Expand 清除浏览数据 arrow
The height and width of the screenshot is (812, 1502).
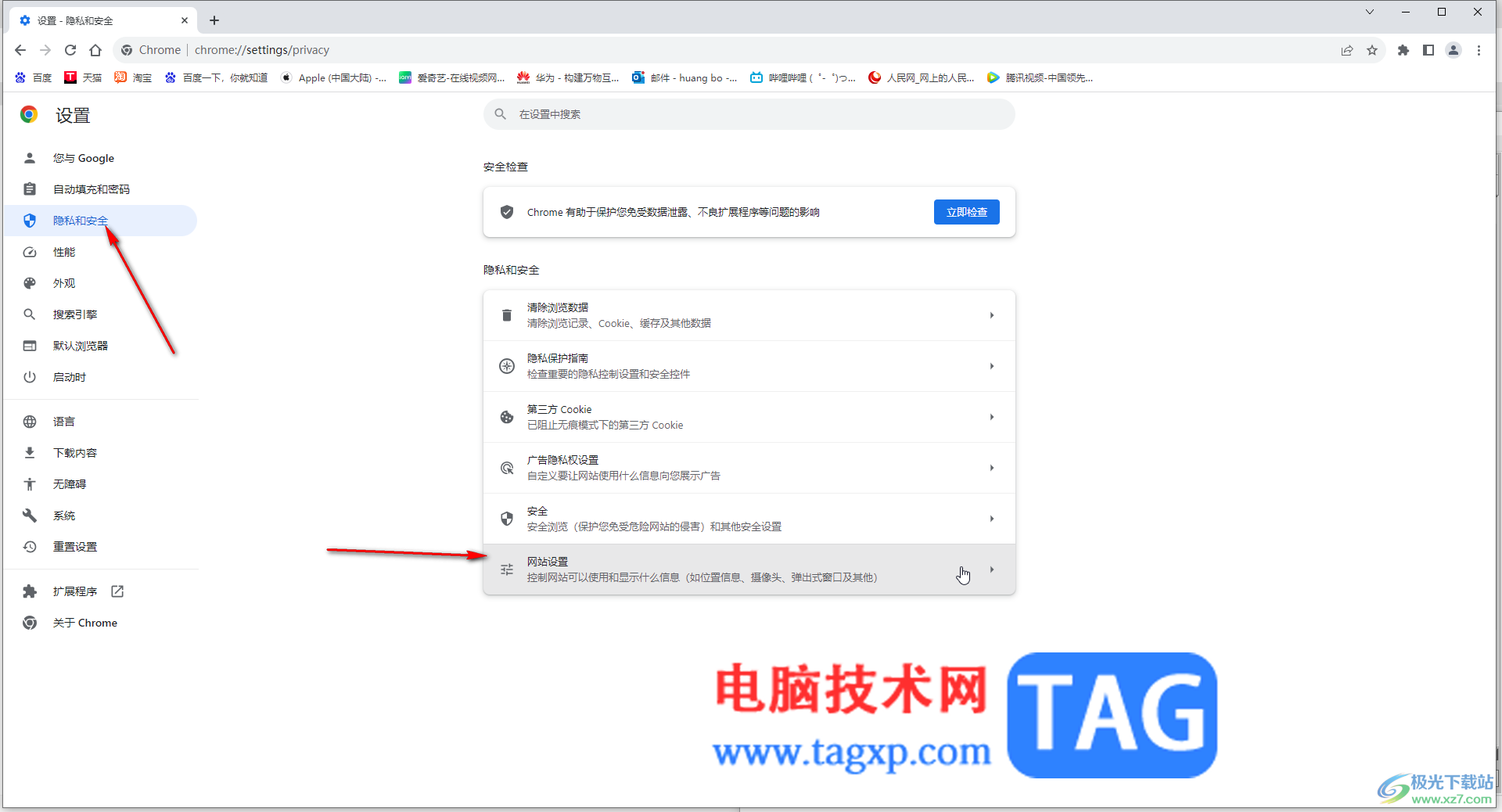coord(991,315)
